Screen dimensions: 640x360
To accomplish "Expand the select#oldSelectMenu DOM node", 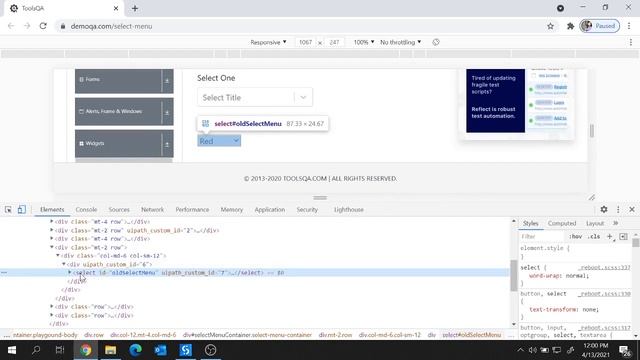I will [x=70, y=272].
